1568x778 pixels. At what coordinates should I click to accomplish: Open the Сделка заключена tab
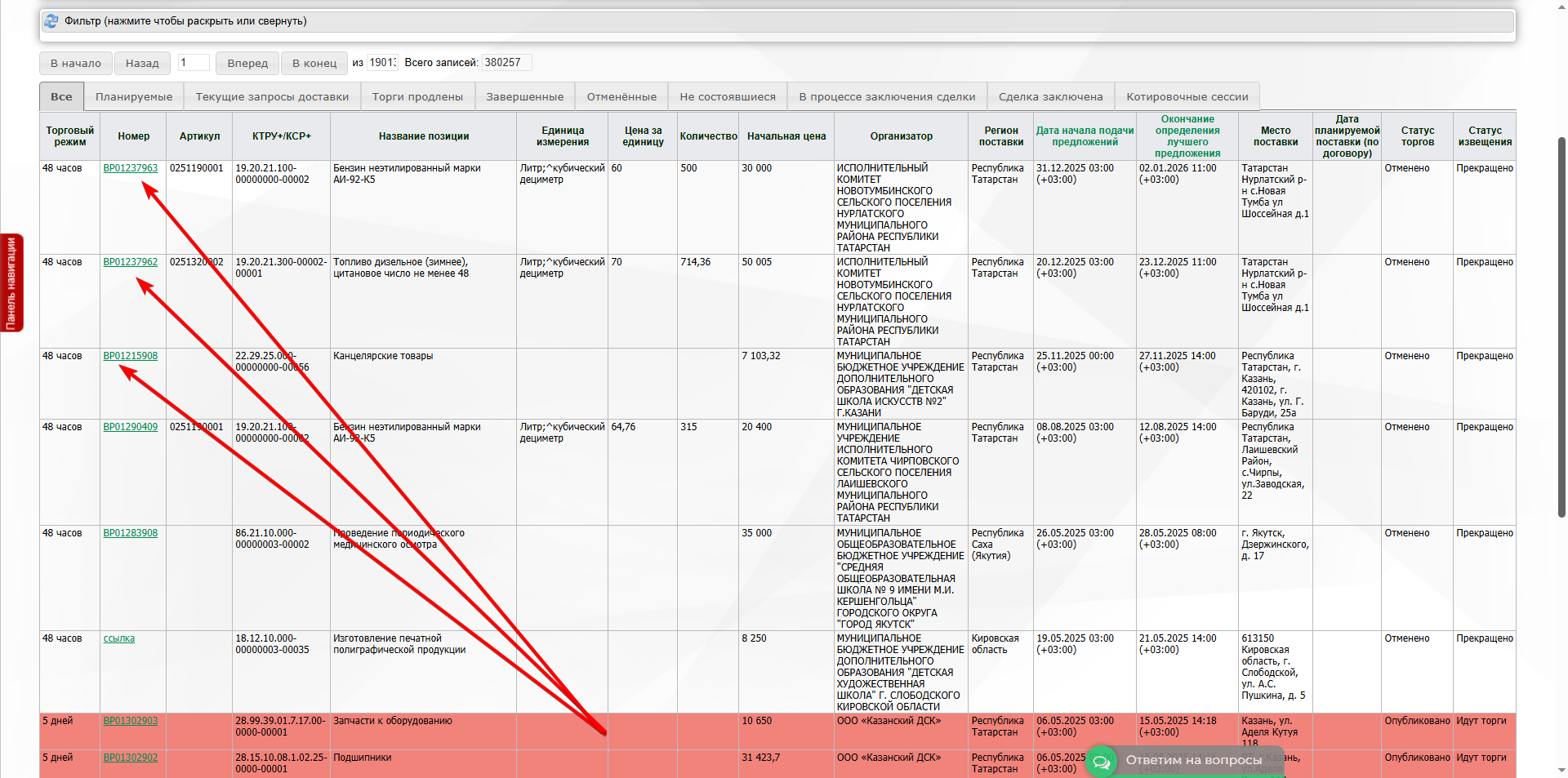[1050, 96]
